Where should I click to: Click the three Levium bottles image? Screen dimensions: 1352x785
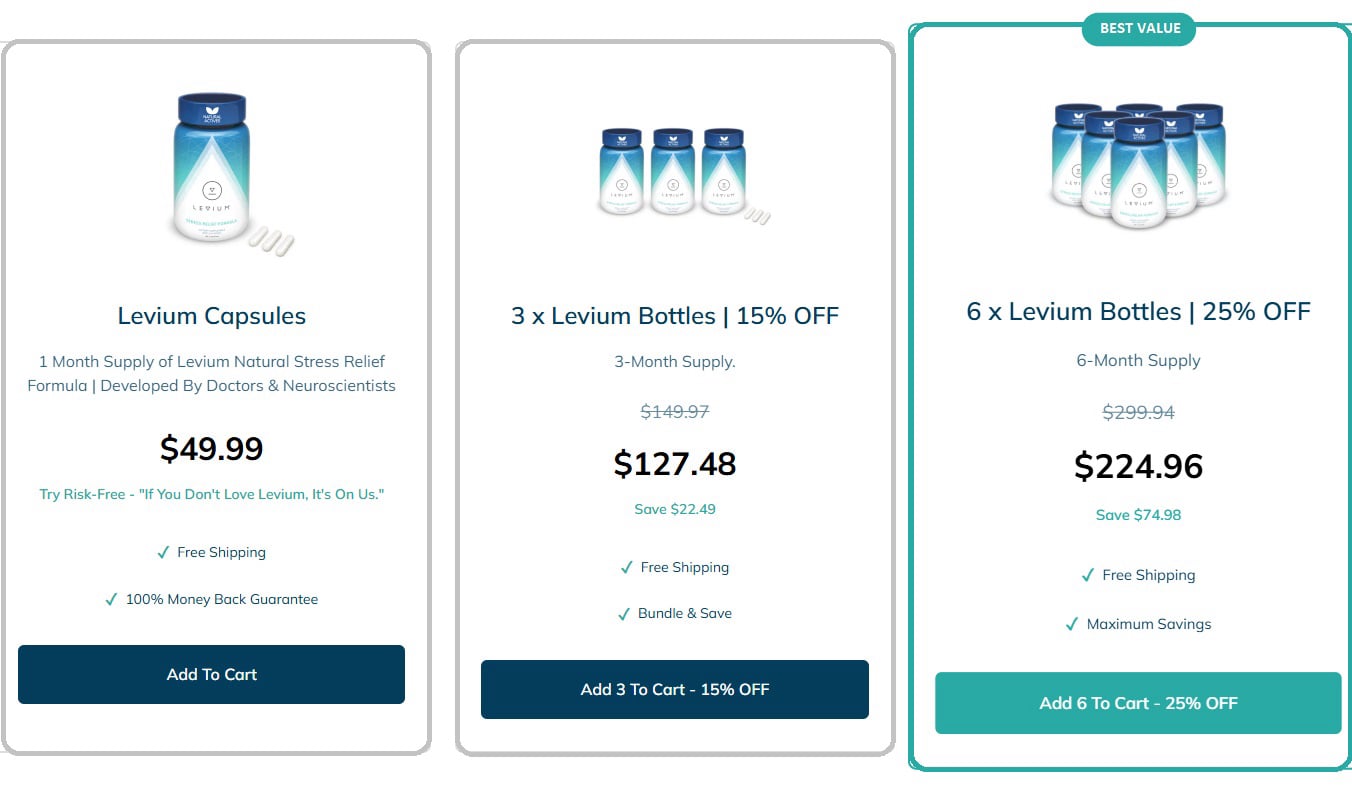(x=676, y=171)
